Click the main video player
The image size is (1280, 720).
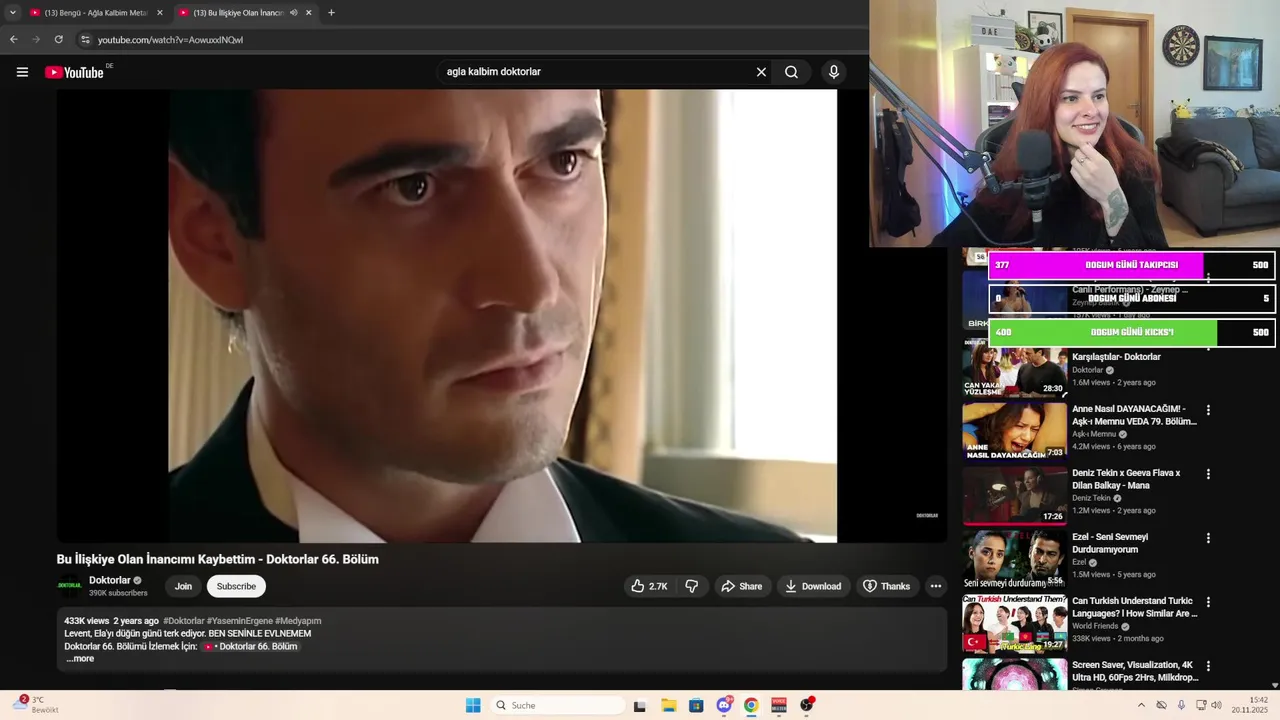[x=502, y=316]
